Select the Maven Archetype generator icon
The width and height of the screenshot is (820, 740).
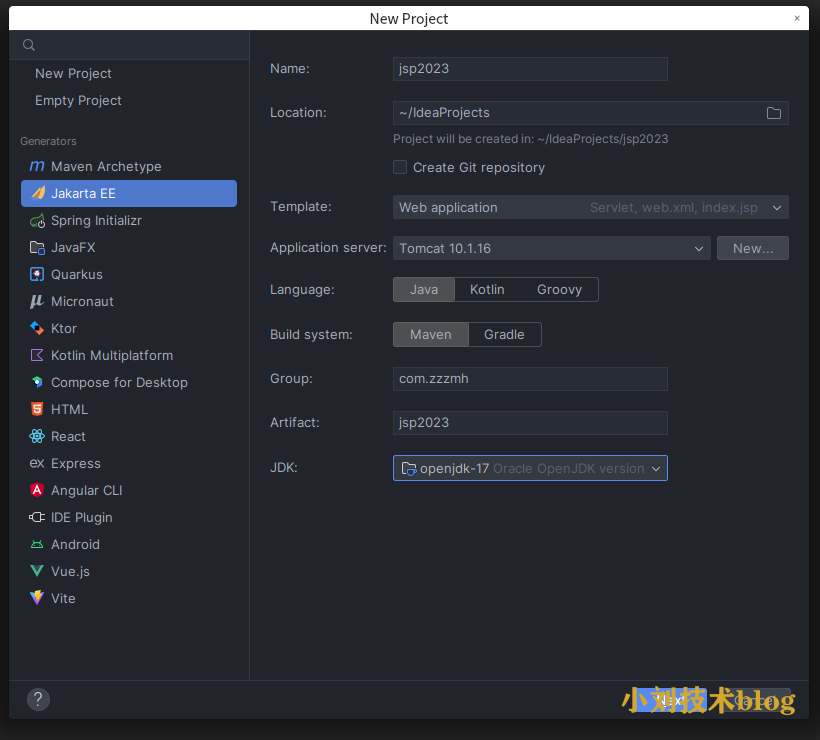point(37,166)
